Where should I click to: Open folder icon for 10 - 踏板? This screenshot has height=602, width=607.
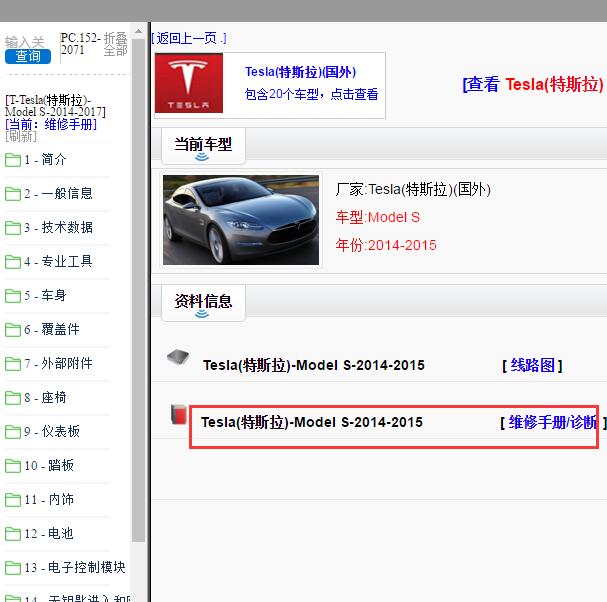13,466
